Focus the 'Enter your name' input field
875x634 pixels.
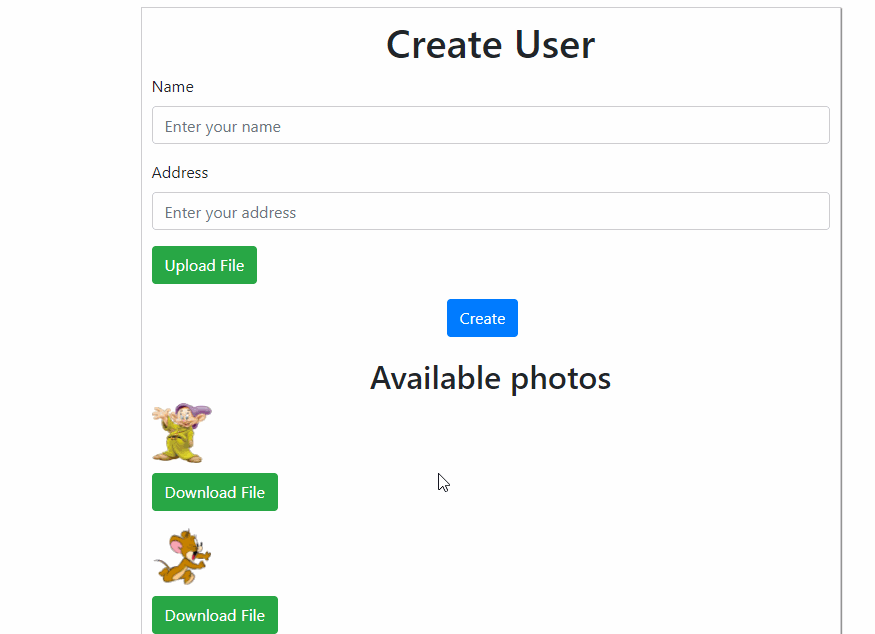[490, 126]
